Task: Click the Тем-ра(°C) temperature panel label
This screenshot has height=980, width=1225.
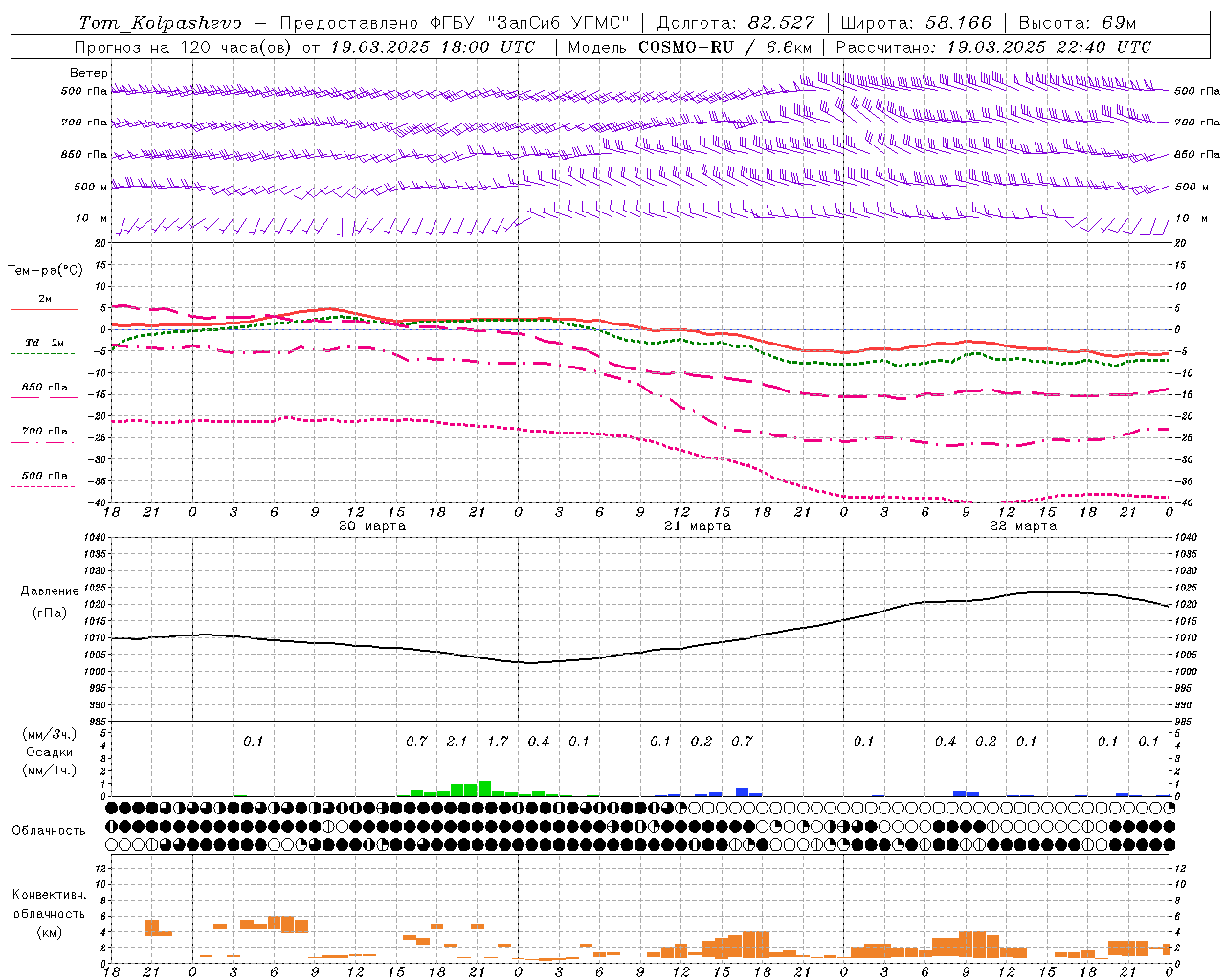Action: click(45, 271)
